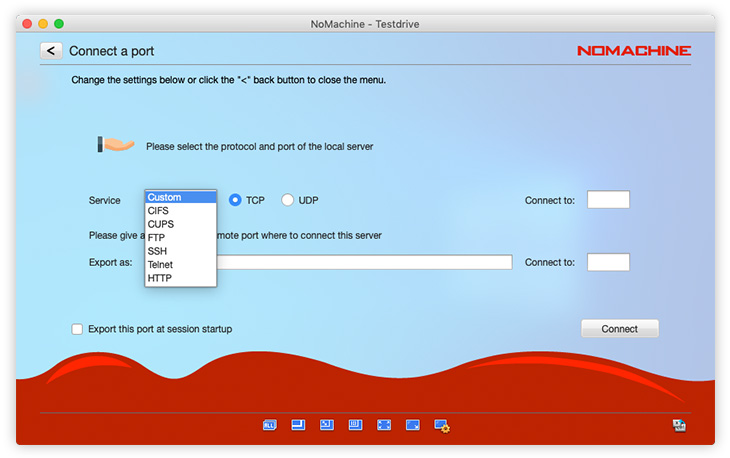Click the second icon in the bottom toolbar
This screenshot has height=458, width=730.
pos(298,425)
